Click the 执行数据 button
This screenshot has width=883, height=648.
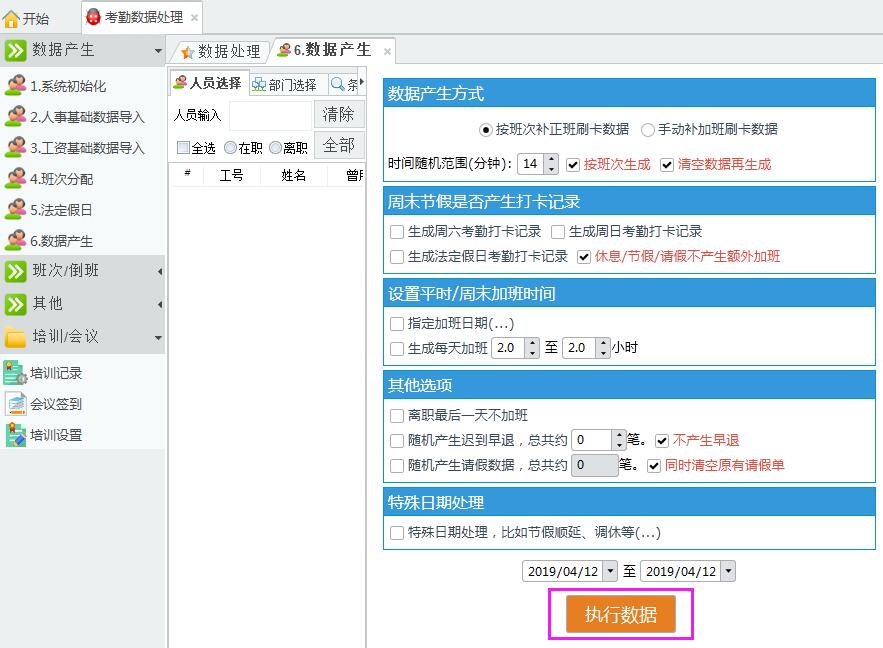point(621,614)
